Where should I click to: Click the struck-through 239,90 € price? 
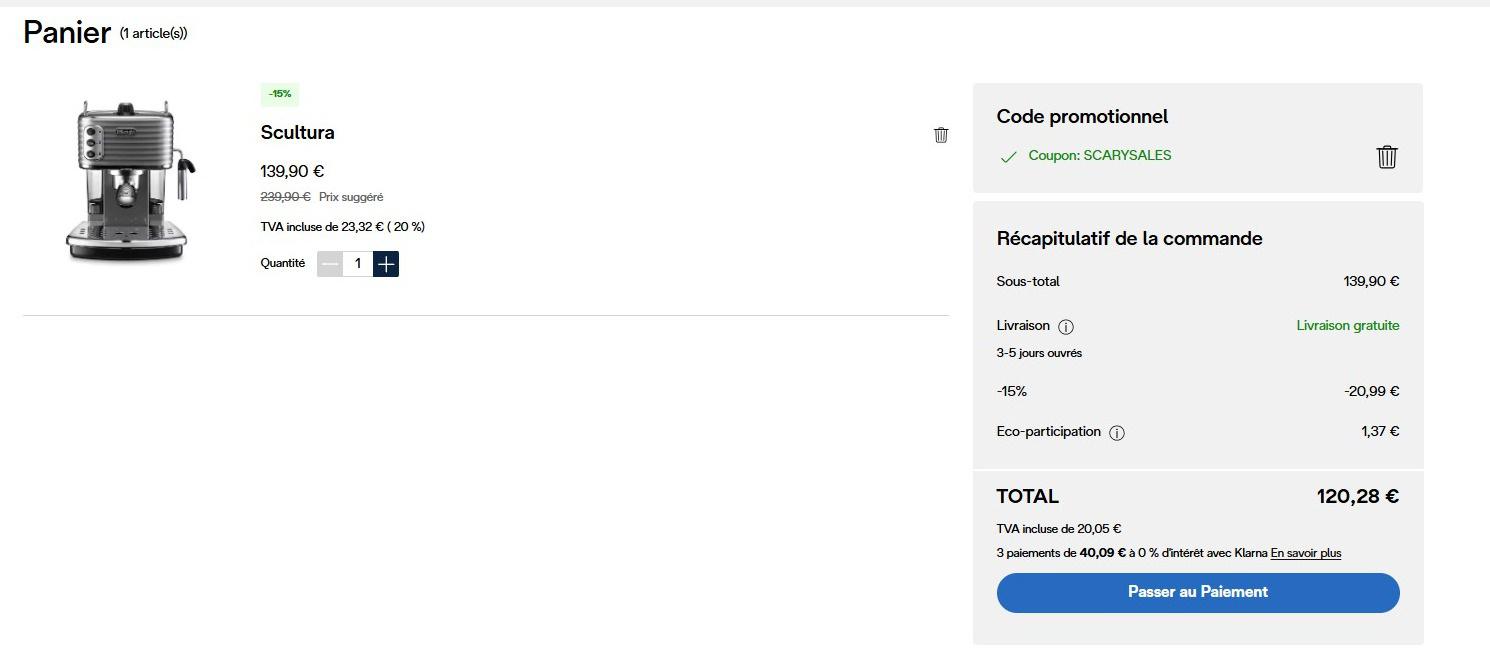pyautogui.click(x=285, y=197)
